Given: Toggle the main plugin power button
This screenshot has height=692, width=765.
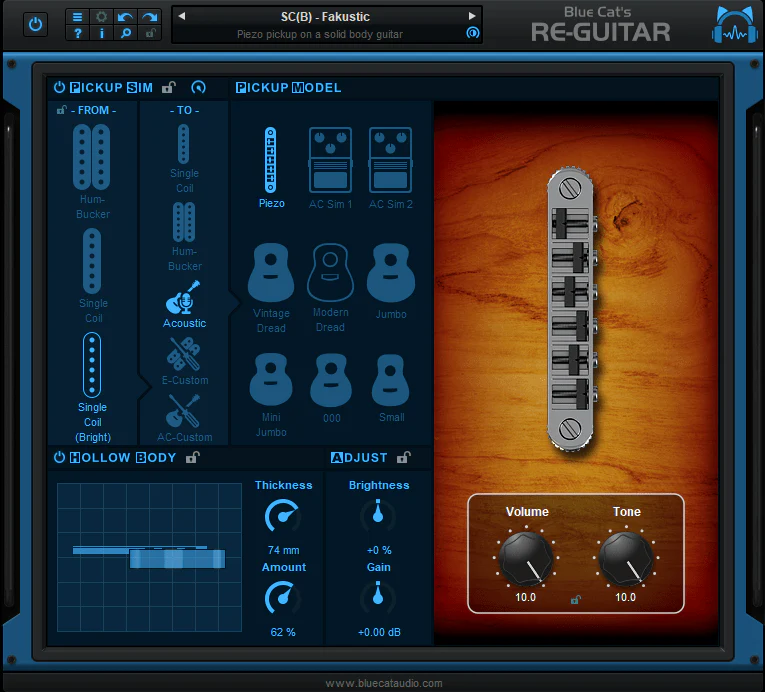Looking at the screenshot, I should point(36,24).
